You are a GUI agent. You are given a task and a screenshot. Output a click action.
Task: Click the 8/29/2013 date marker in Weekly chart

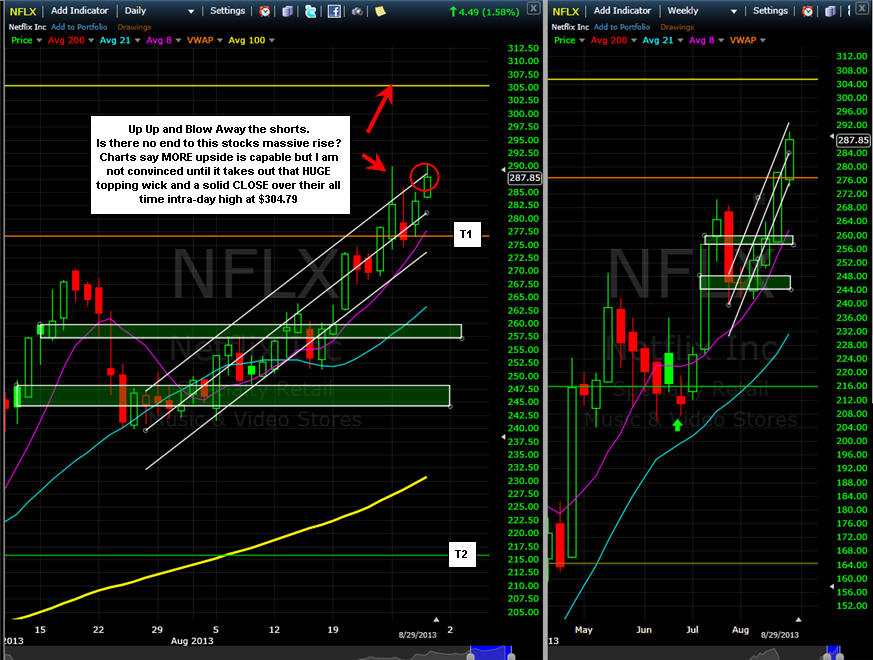click(x=779, y=635)
